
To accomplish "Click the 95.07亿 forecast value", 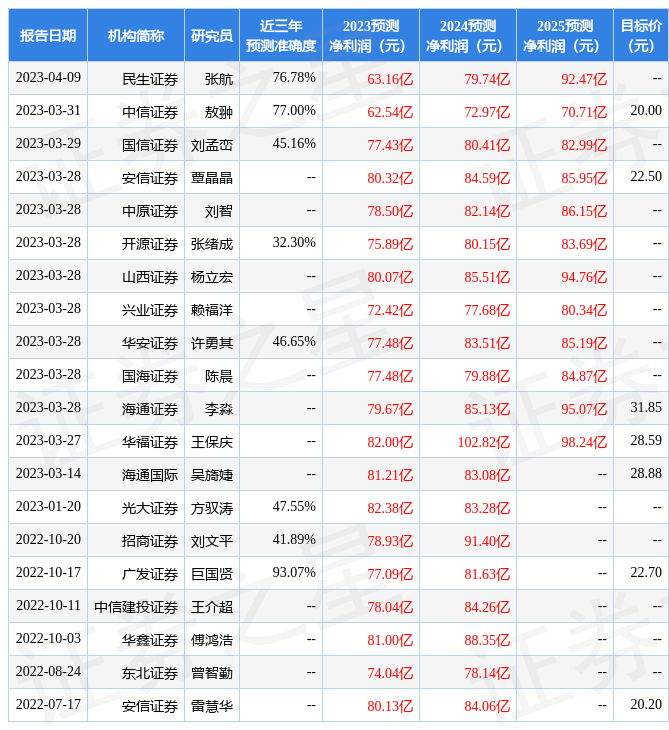I will (584, 409).
